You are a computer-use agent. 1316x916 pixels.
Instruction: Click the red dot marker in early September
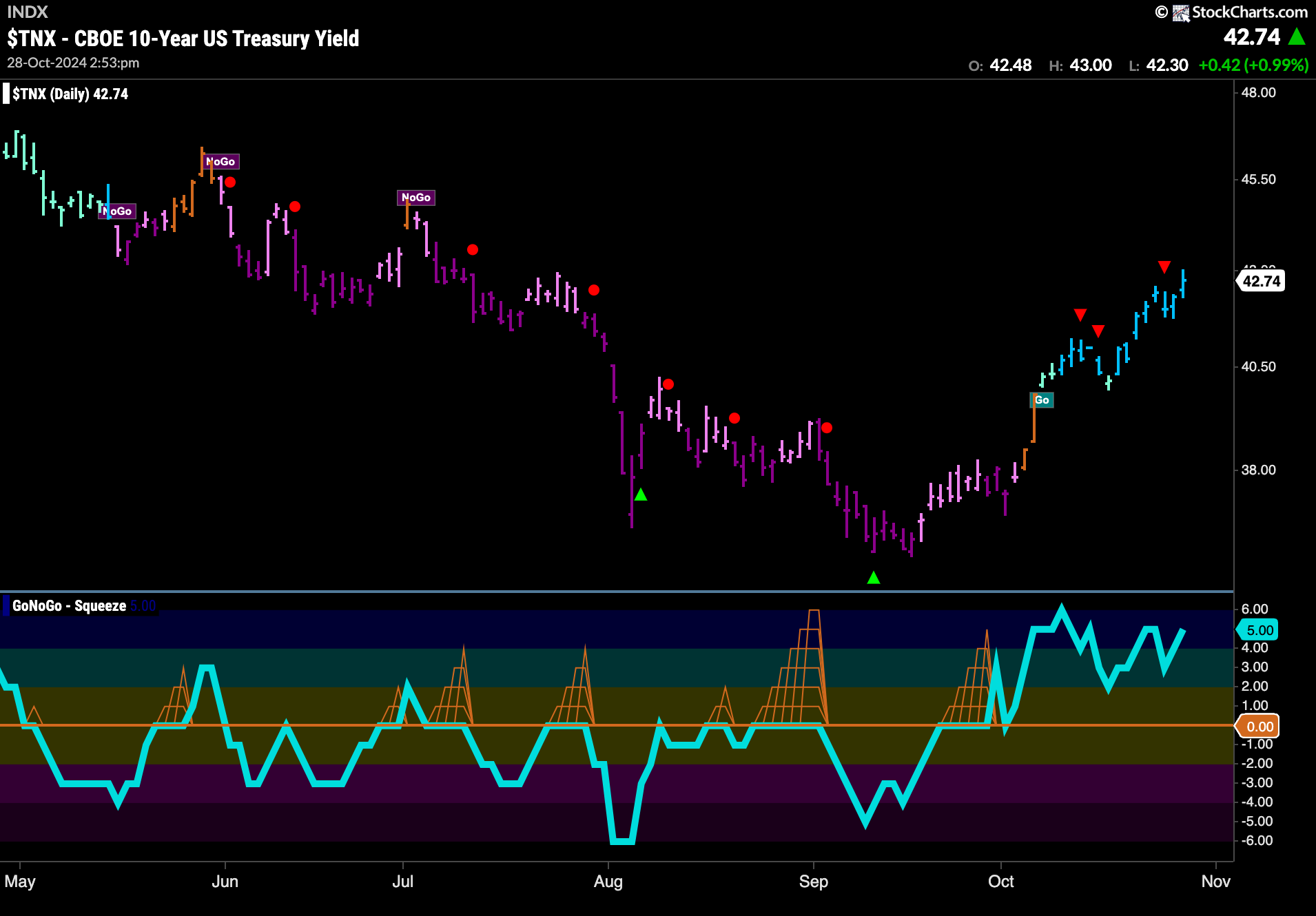(x=827, y=428)
